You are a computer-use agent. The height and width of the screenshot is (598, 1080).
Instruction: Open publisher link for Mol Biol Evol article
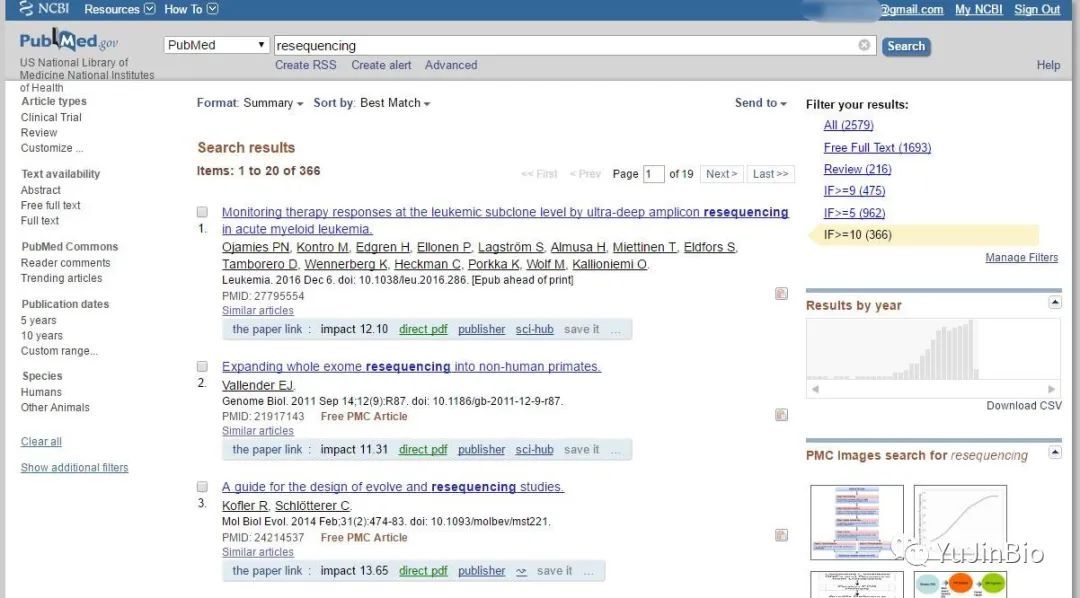[x=481, y=570]
